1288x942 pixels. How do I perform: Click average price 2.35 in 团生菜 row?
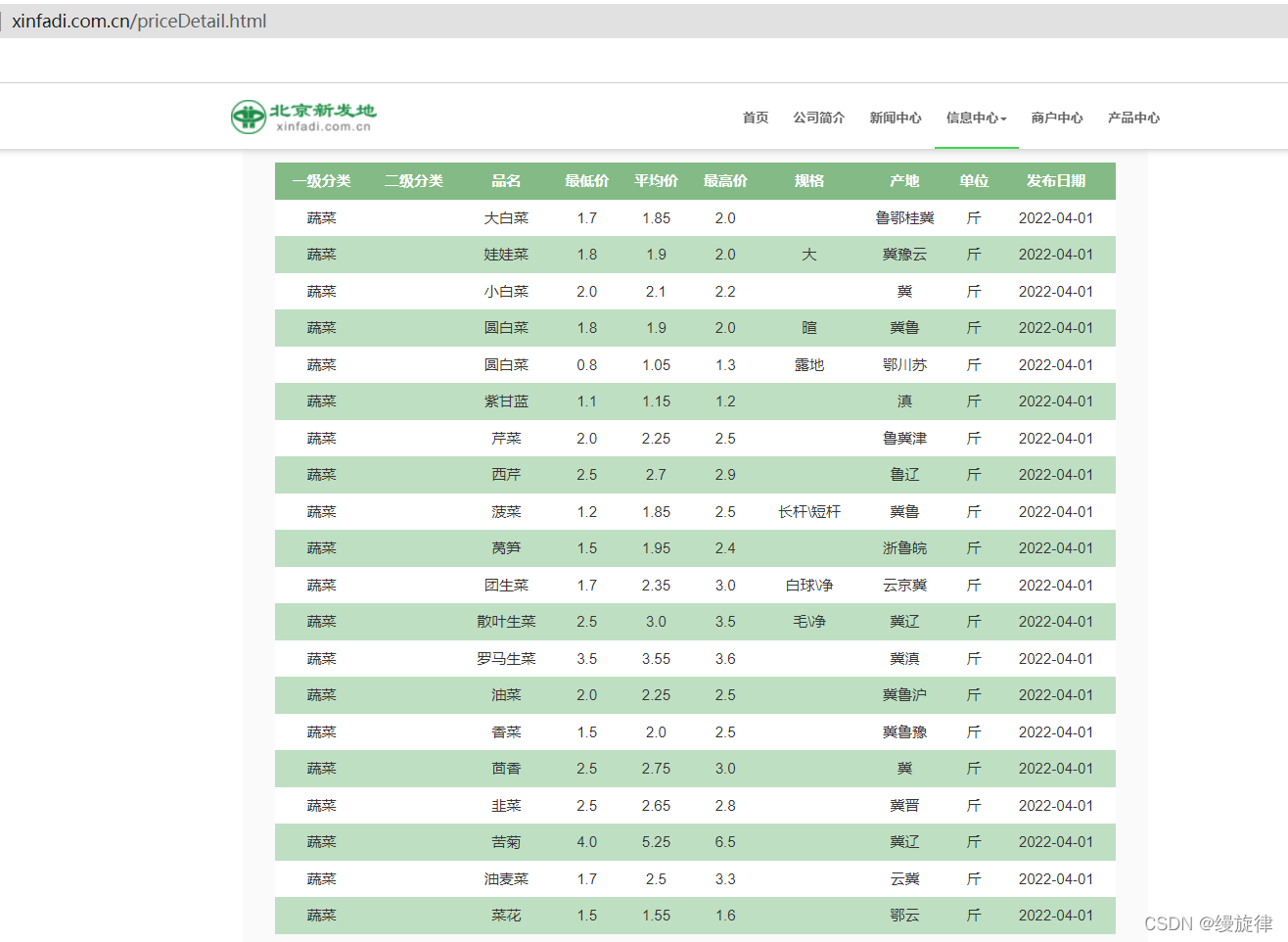pyautogui.click(x=656, y=586)
